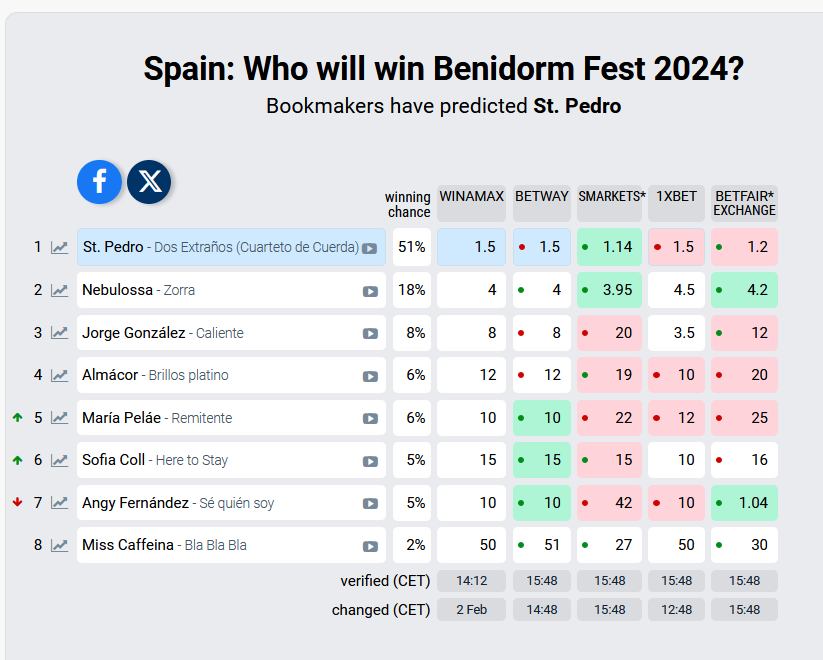Click Betfair Exchange odds 1.04 for Angy Fernández
823x660 pixels.
coord(744,503)
